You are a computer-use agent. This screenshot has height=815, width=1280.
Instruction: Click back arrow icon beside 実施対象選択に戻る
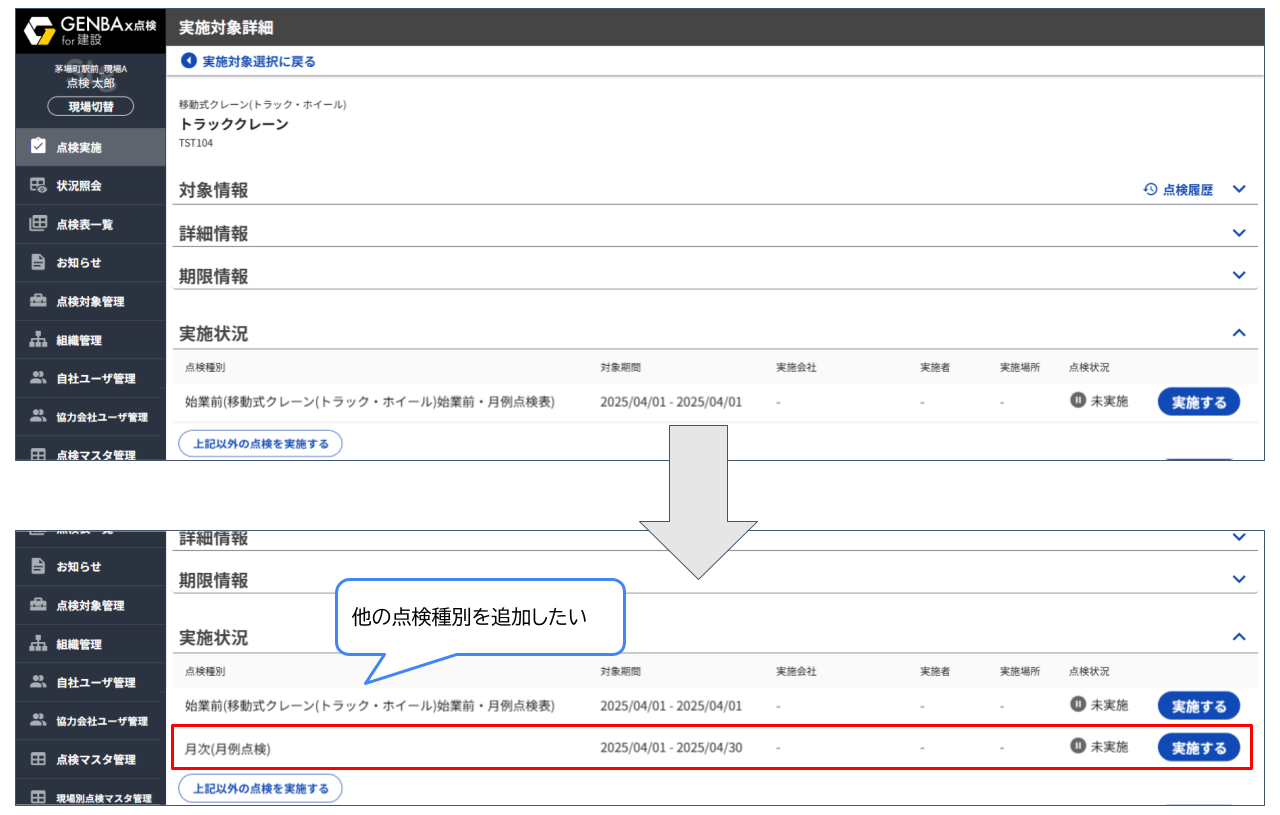click(188, 61)
